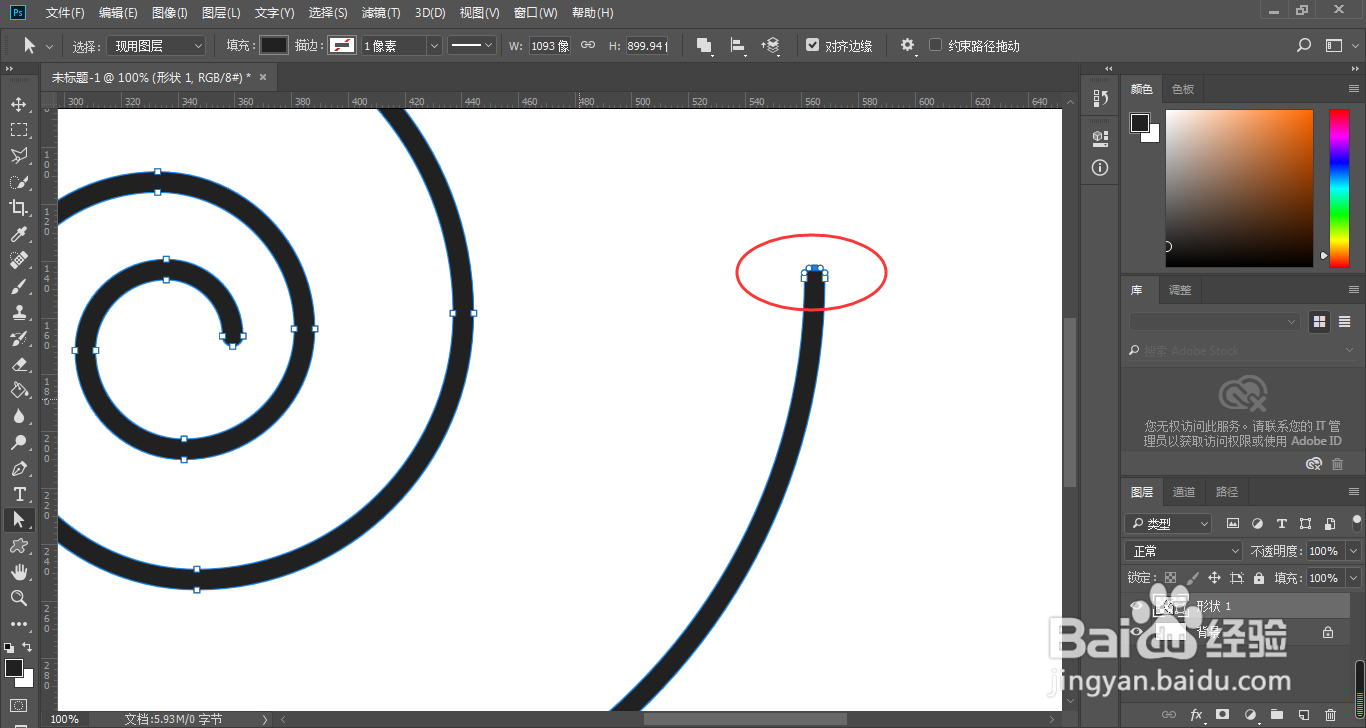
Task: Select the Polygonal Lasso tool
Action: (18, 156)
